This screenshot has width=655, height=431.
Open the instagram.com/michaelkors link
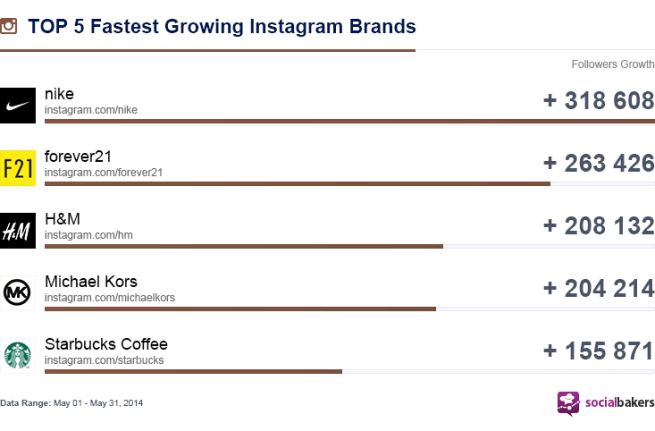coord(109,297)
